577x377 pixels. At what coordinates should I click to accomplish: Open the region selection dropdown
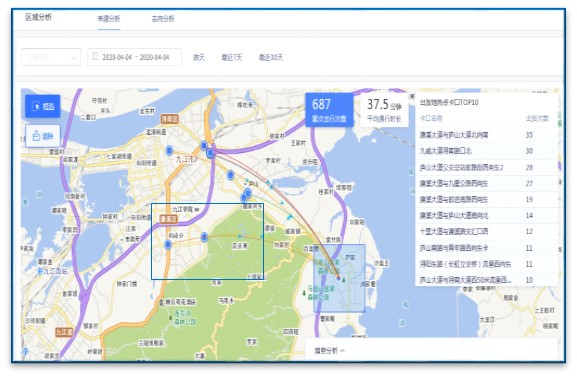[51, 57]
